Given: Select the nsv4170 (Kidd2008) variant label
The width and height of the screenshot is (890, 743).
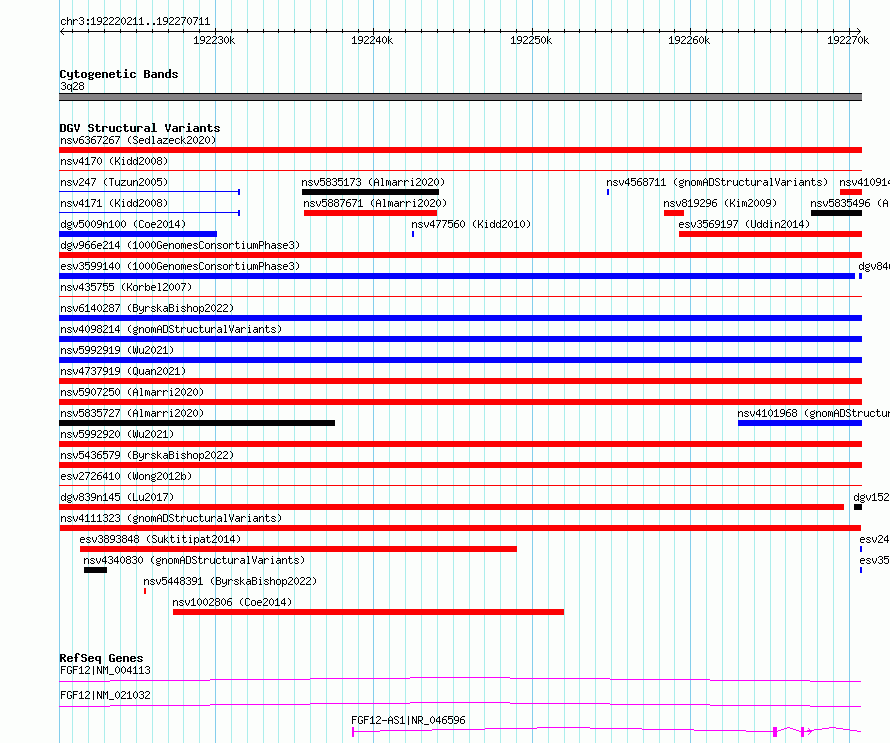Looking at the screenshot, I should click(114, 161).
